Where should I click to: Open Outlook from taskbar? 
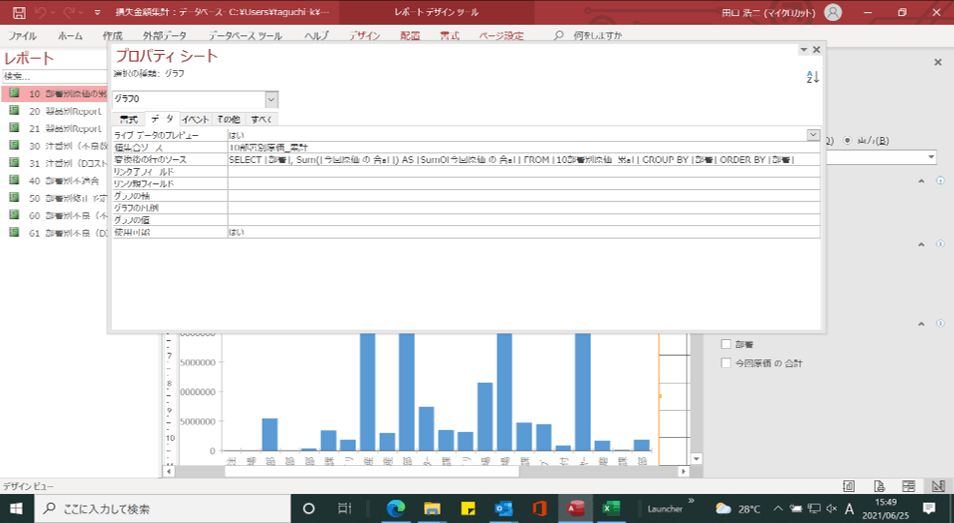tap(504, 508)
